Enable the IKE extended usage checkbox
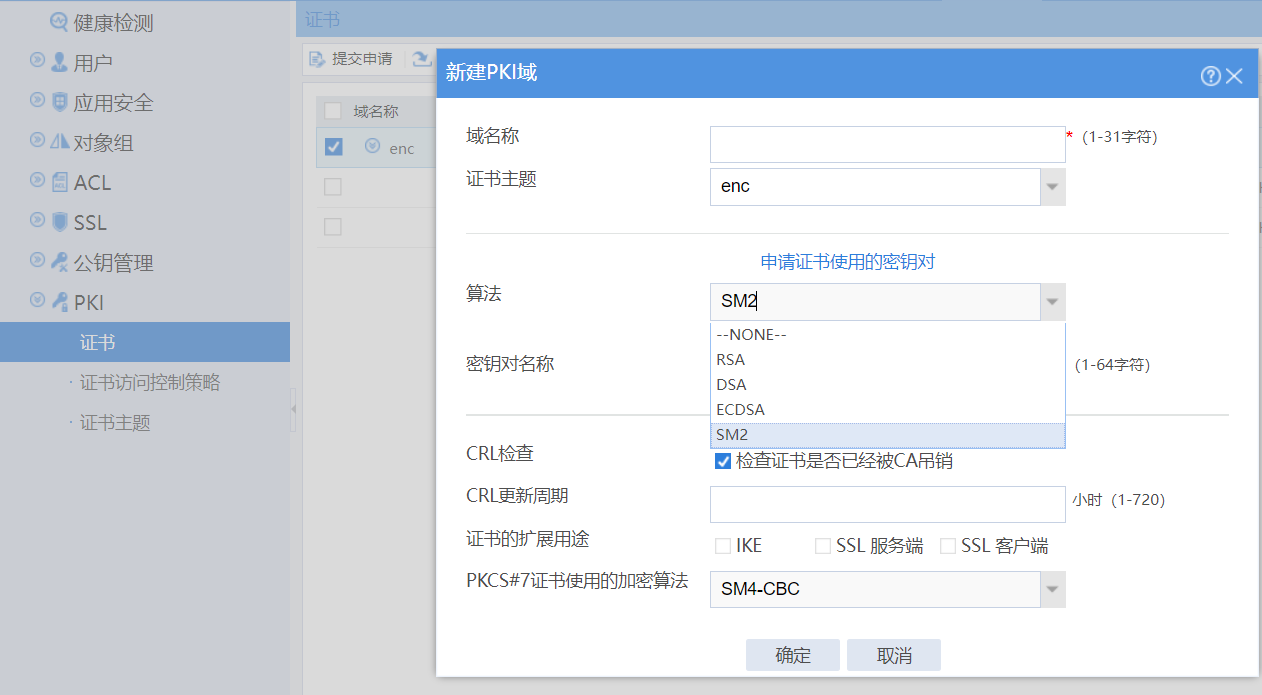 tap(723, 546)
